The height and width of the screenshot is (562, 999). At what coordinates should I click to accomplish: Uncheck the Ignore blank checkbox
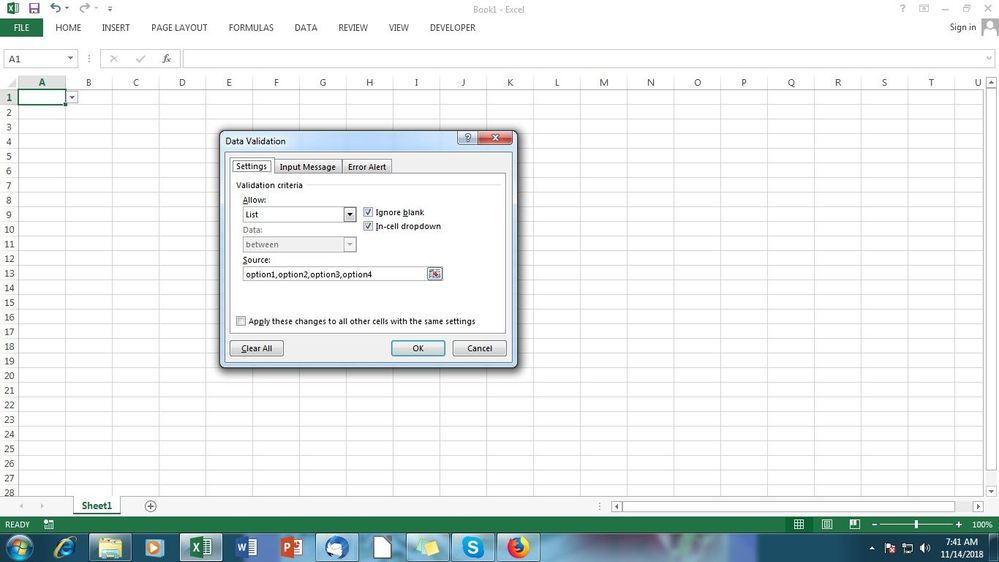(x=368, y=212)
